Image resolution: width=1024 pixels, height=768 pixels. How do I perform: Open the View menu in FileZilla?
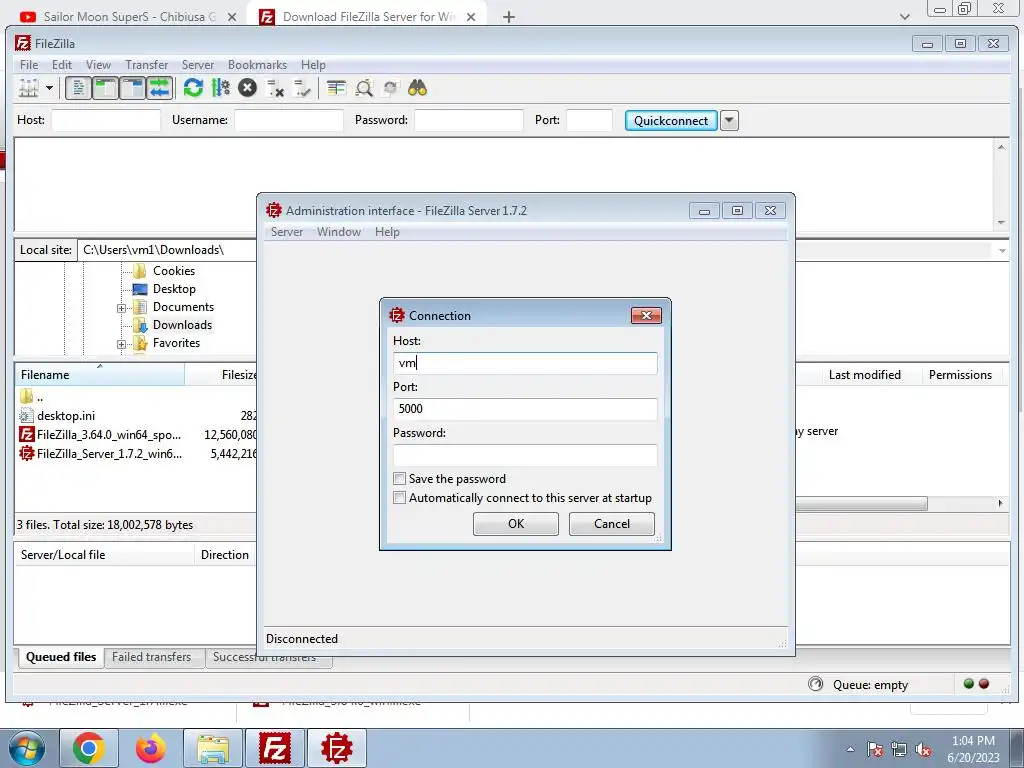click(x=99, y=65)
